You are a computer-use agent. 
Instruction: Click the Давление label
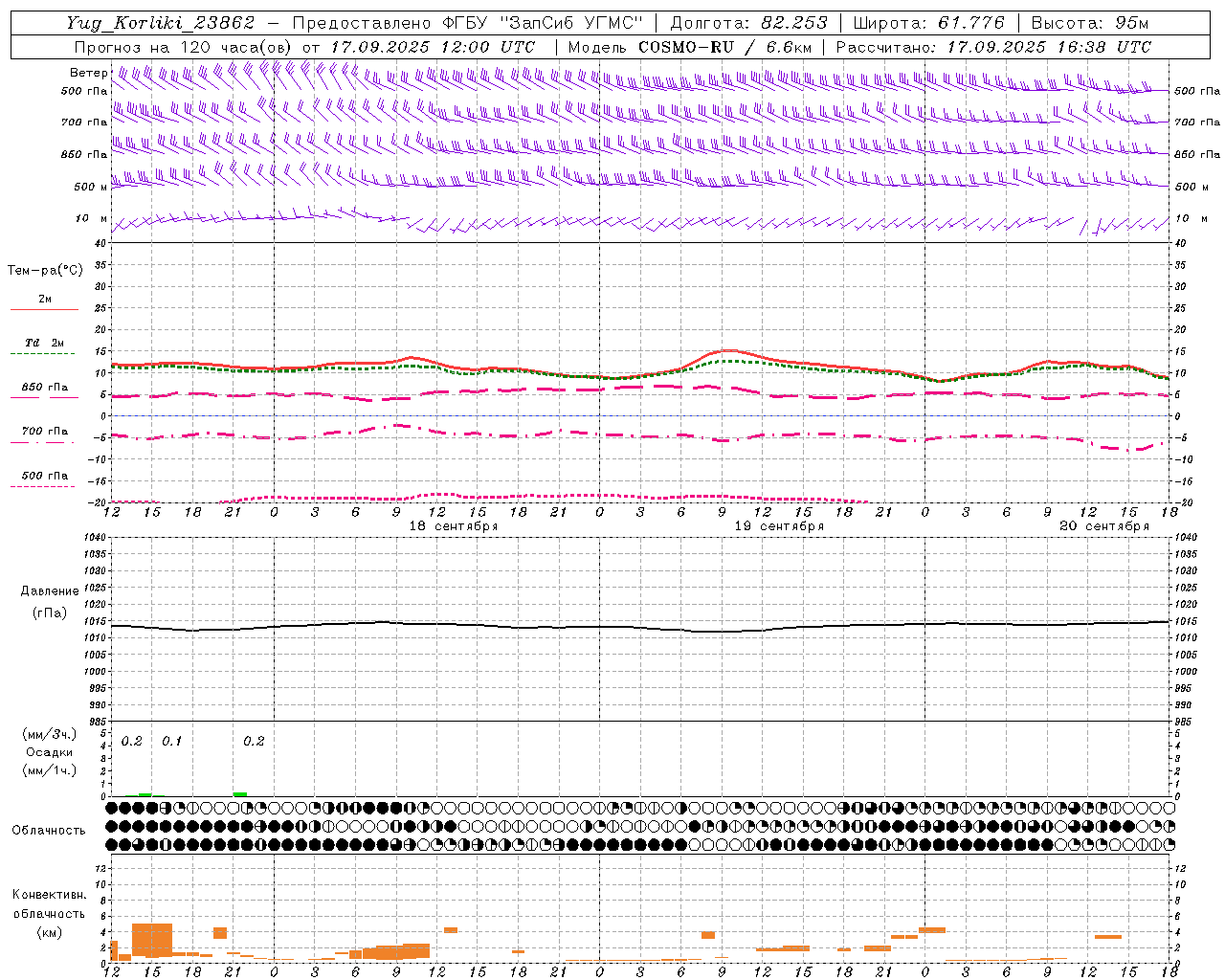coord(50,591)
